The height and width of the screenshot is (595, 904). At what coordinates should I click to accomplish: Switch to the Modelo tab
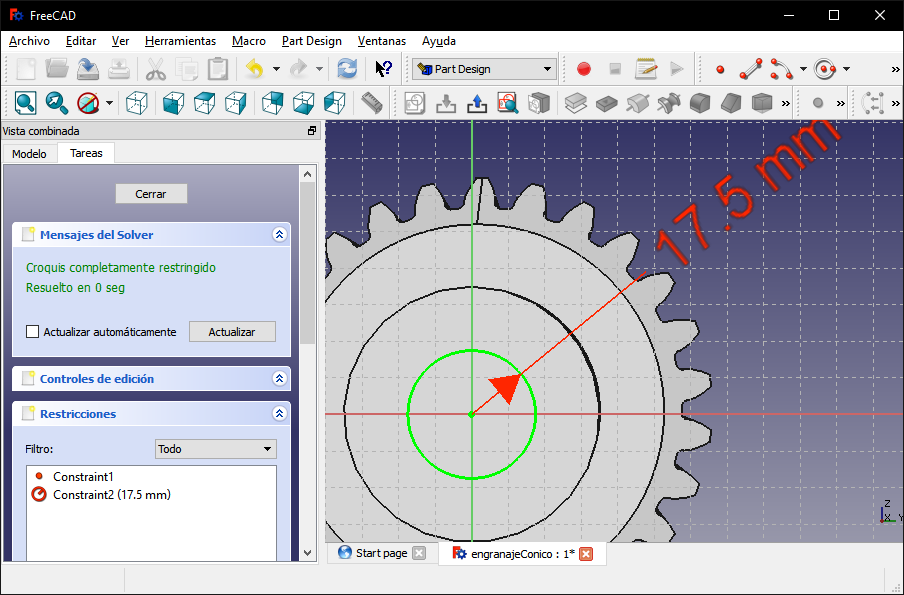[29, 154]
